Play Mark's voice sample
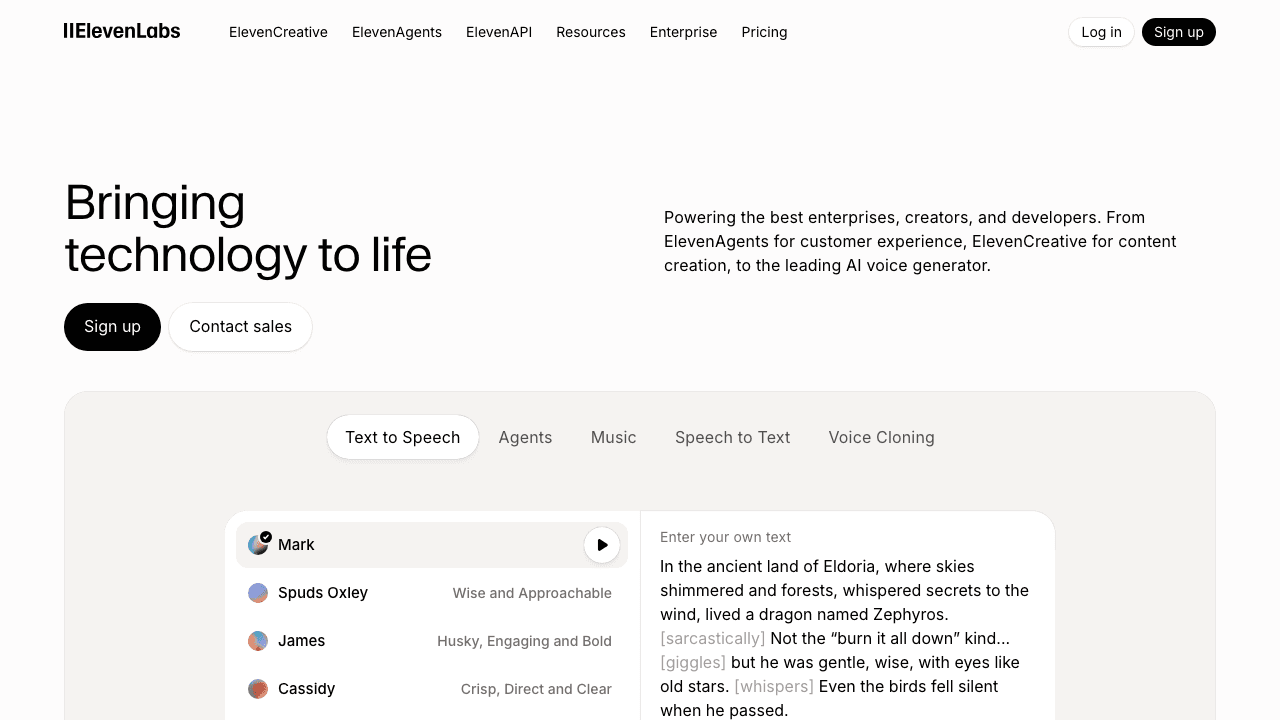 [x=602, y=545]
